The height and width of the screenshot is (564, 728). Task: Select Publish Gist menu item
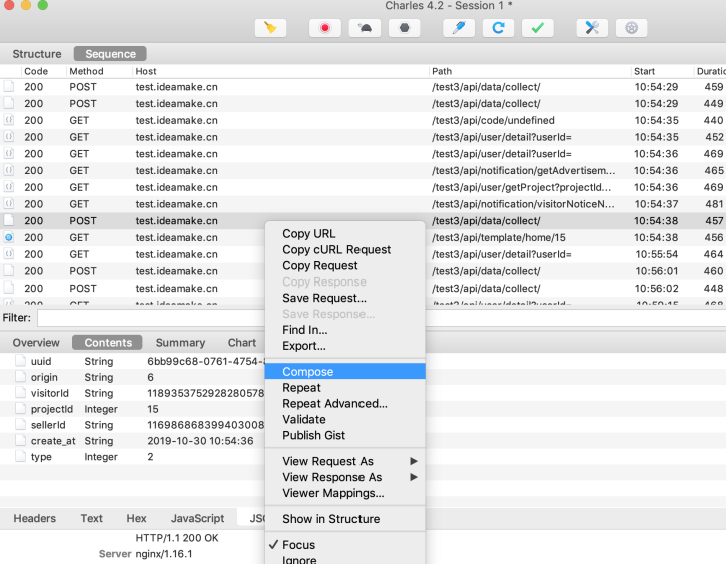pyautogui.click(x=345, y=435)
